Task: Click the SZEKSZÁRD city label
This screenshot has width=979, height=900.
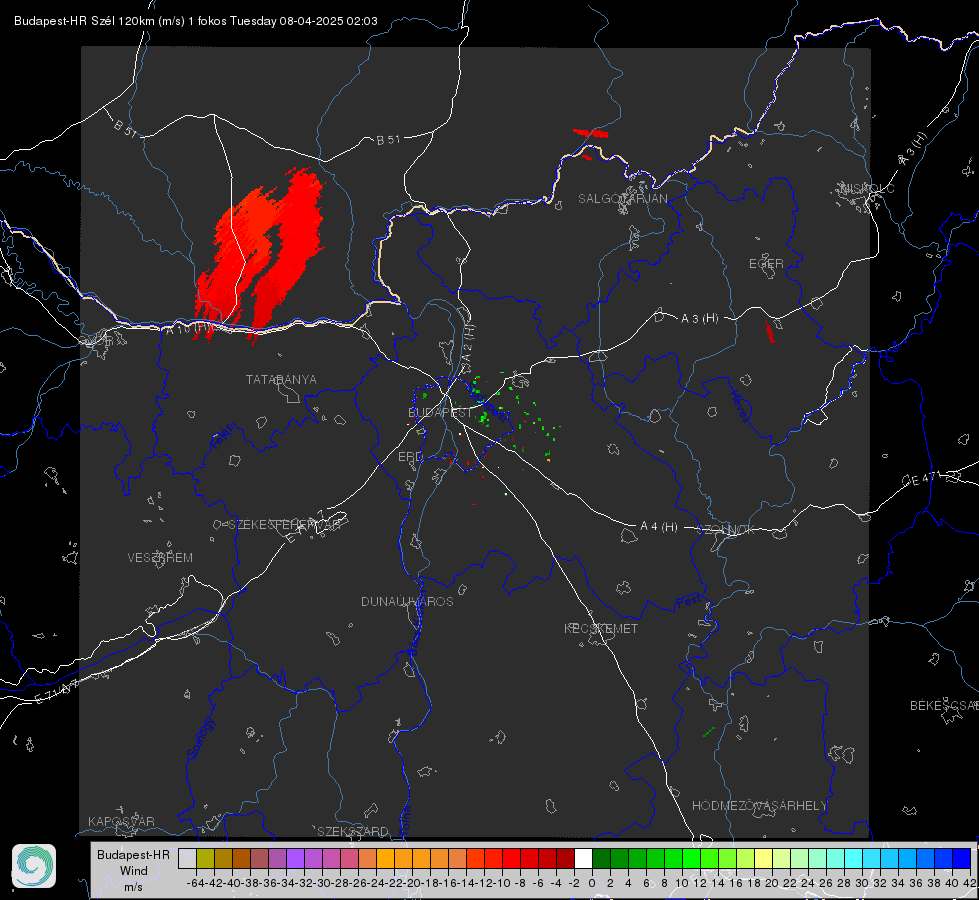Action: point(353,831)
